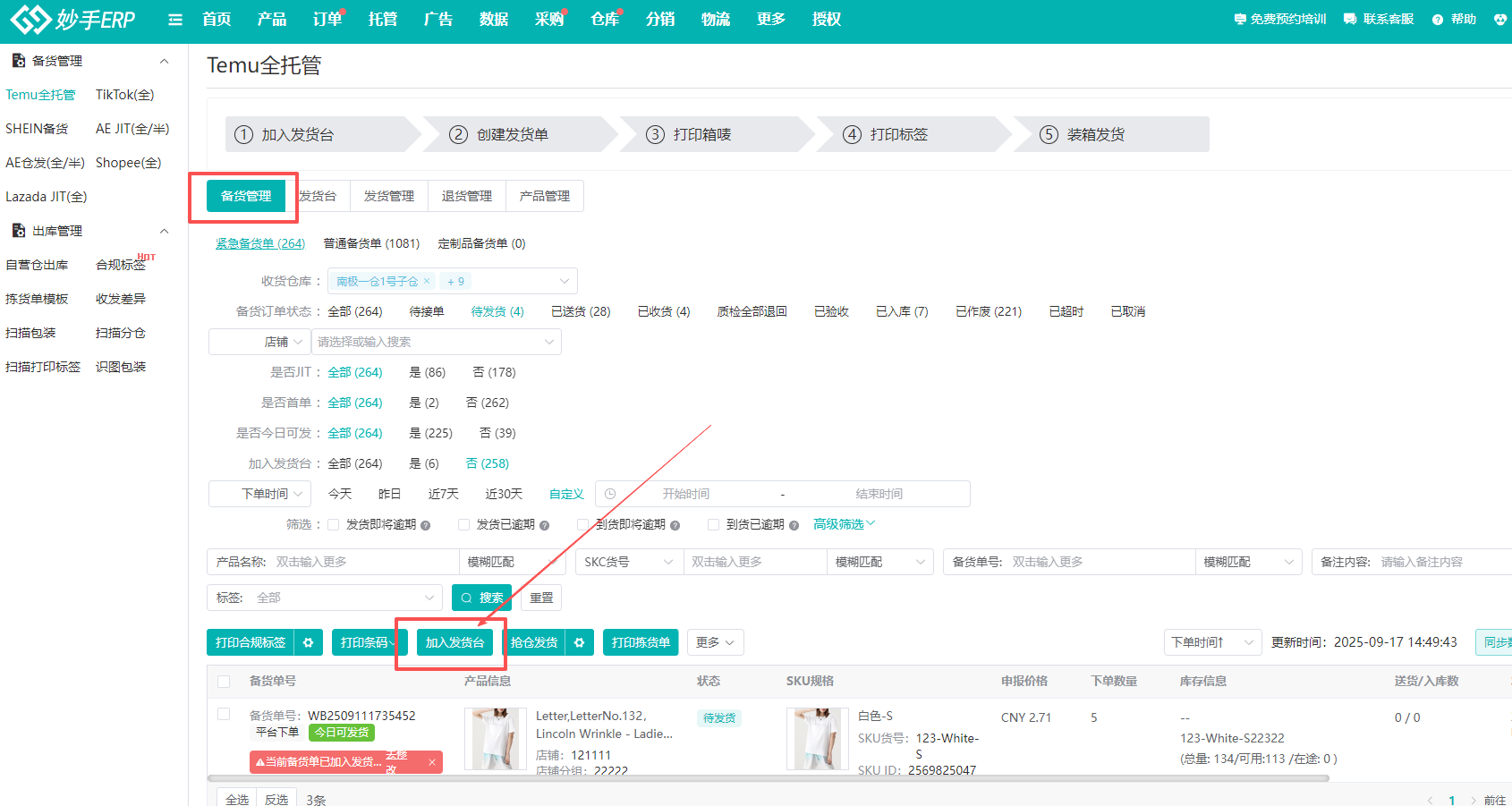This screenshot has width=1512, height=806.
Task: Click the 联系客服 chat icon
Action: pos(1349,20)
